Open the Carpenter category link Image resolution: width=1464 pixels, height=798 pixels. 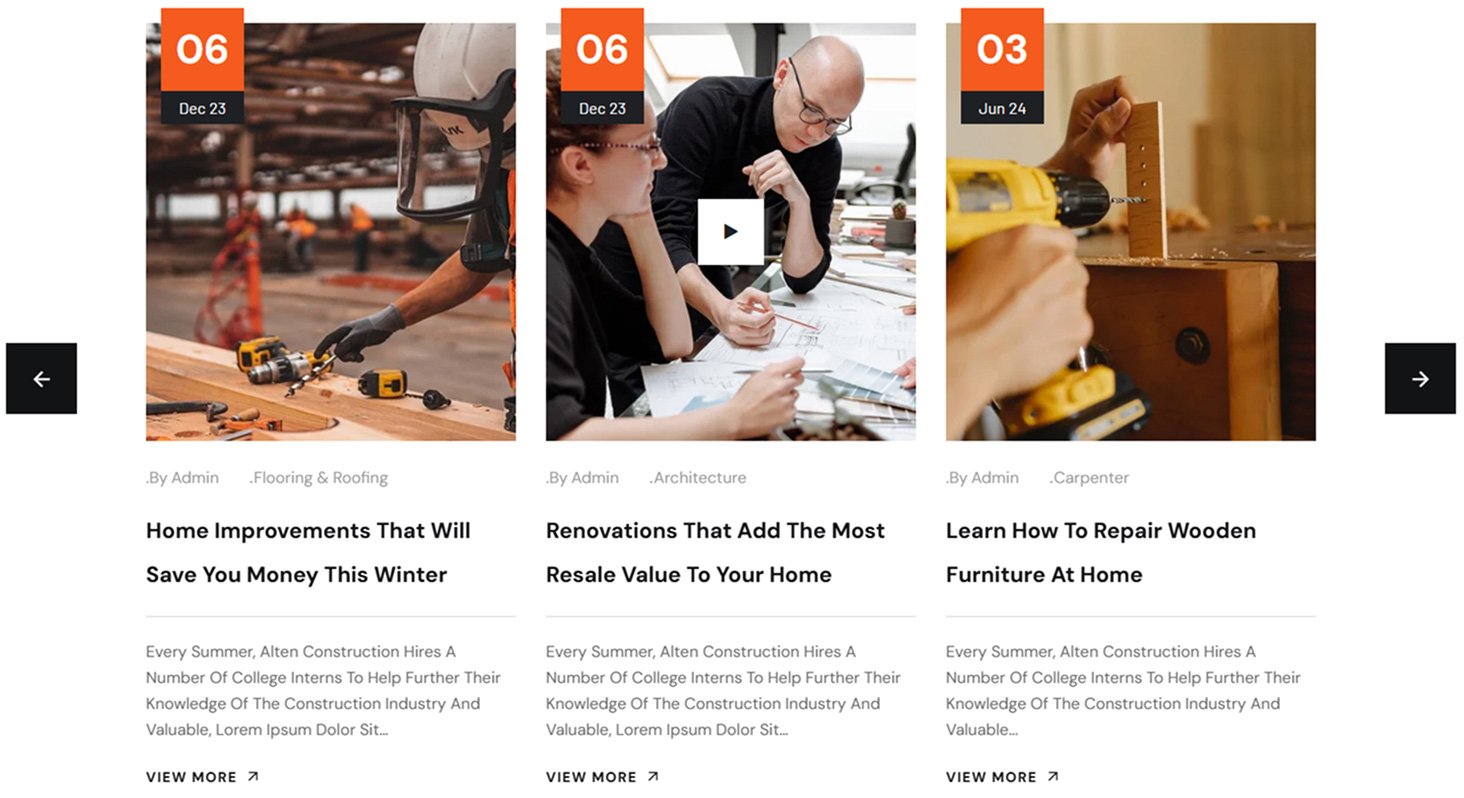[1089, 478]
